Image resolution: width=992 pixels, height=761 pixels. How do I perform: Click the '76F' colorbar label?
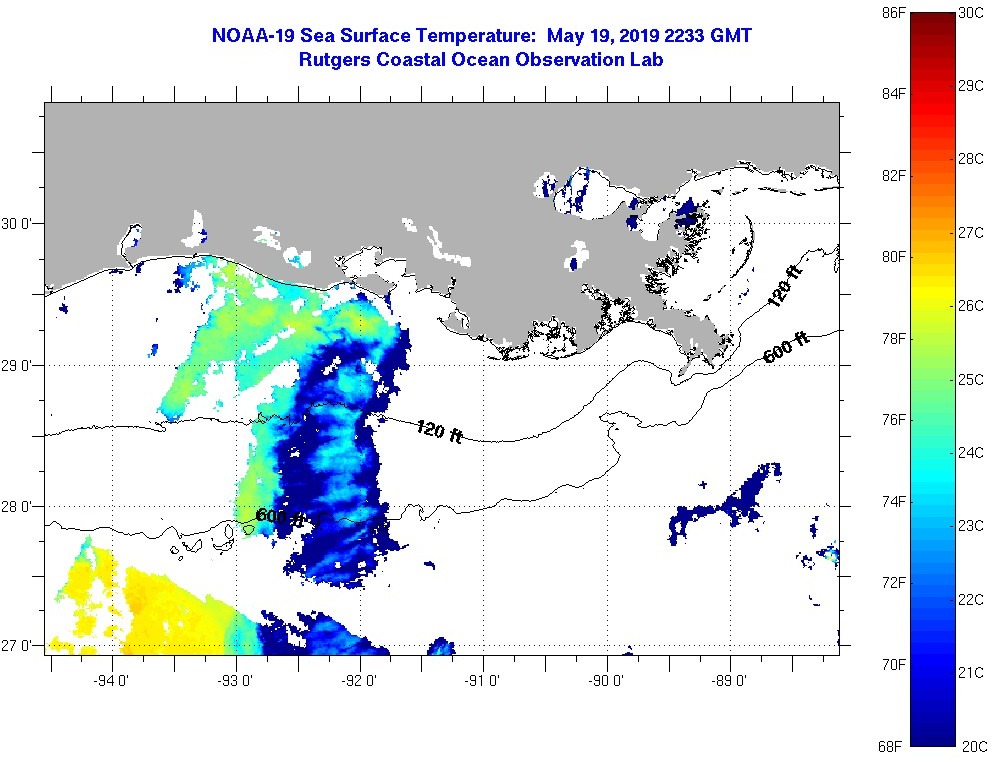894,420
